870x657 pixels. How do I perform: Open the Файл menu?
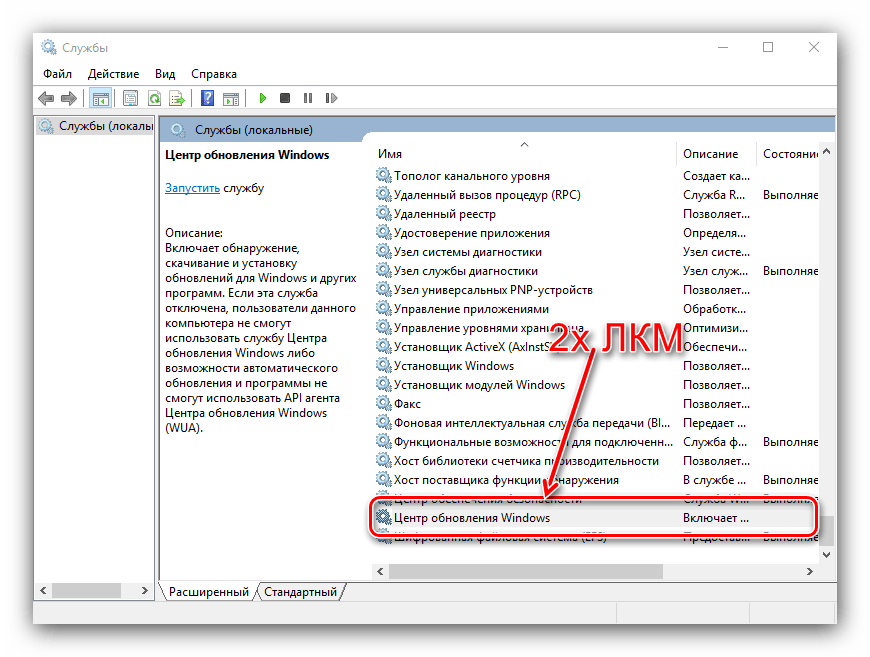tap(57, 74)
